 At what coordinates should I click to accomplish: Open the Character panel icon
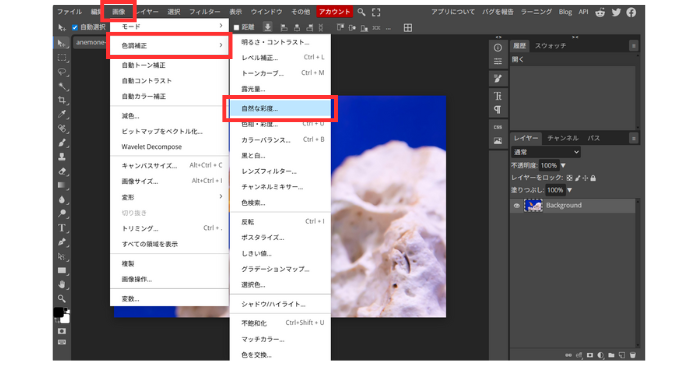pos(498,96)
